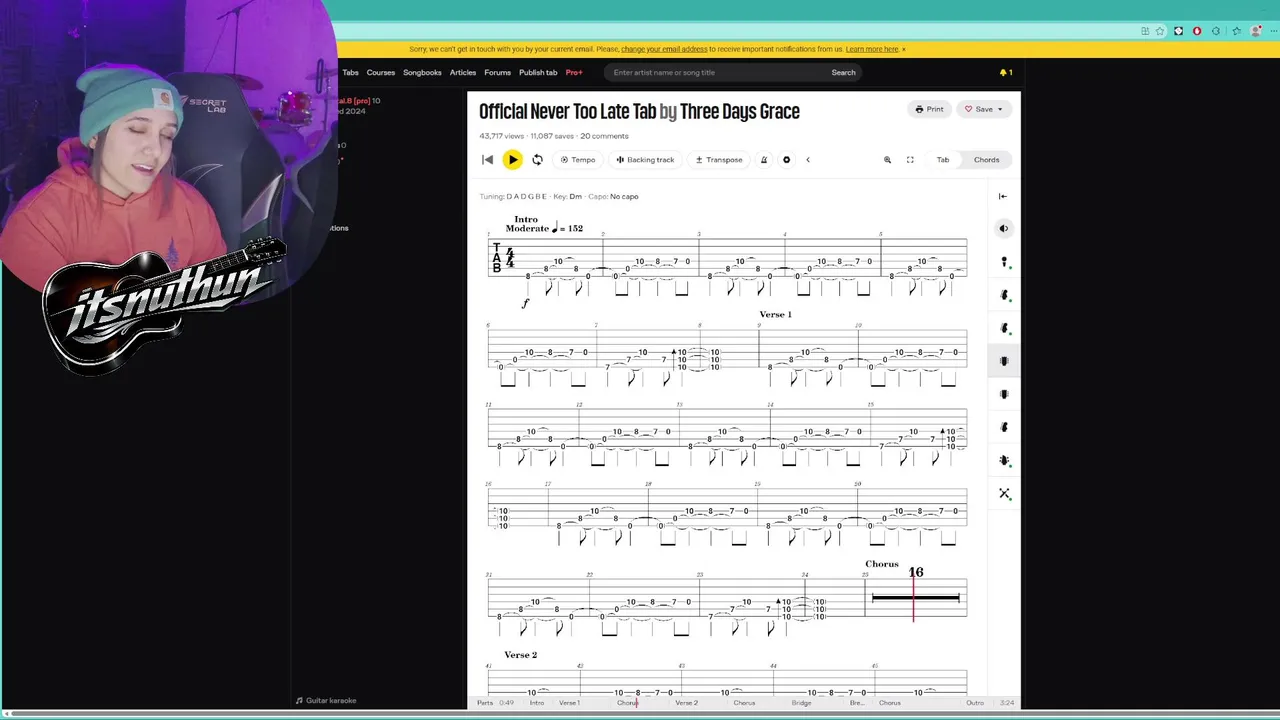Open the Forums menu
The width and height of the screenshot is (1280, 720).
(x=497, y=72)
